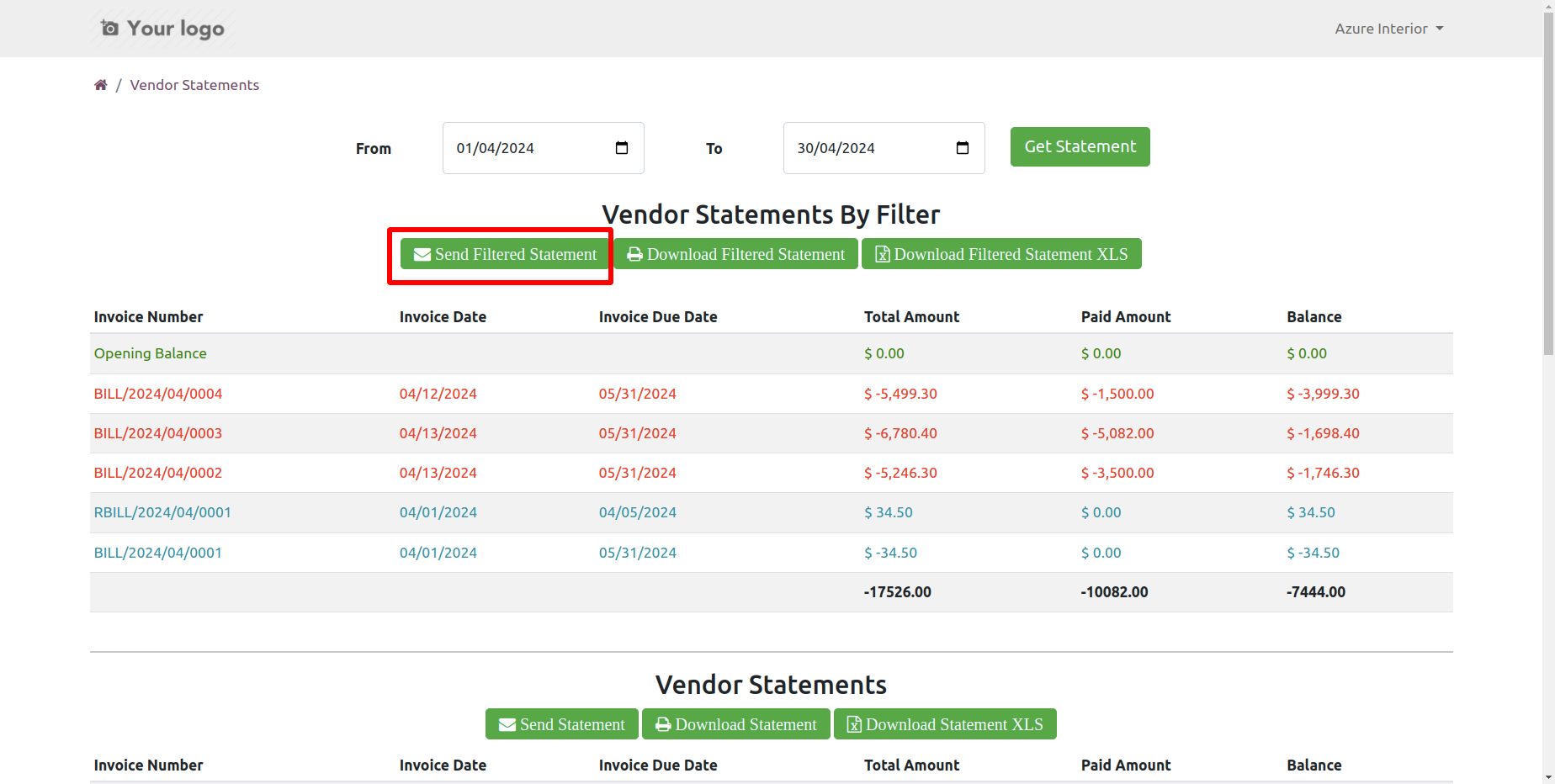Click total amount $ -5,499.30
Image resolution: width=1555 pixels, height=784 pixels.
900,394
